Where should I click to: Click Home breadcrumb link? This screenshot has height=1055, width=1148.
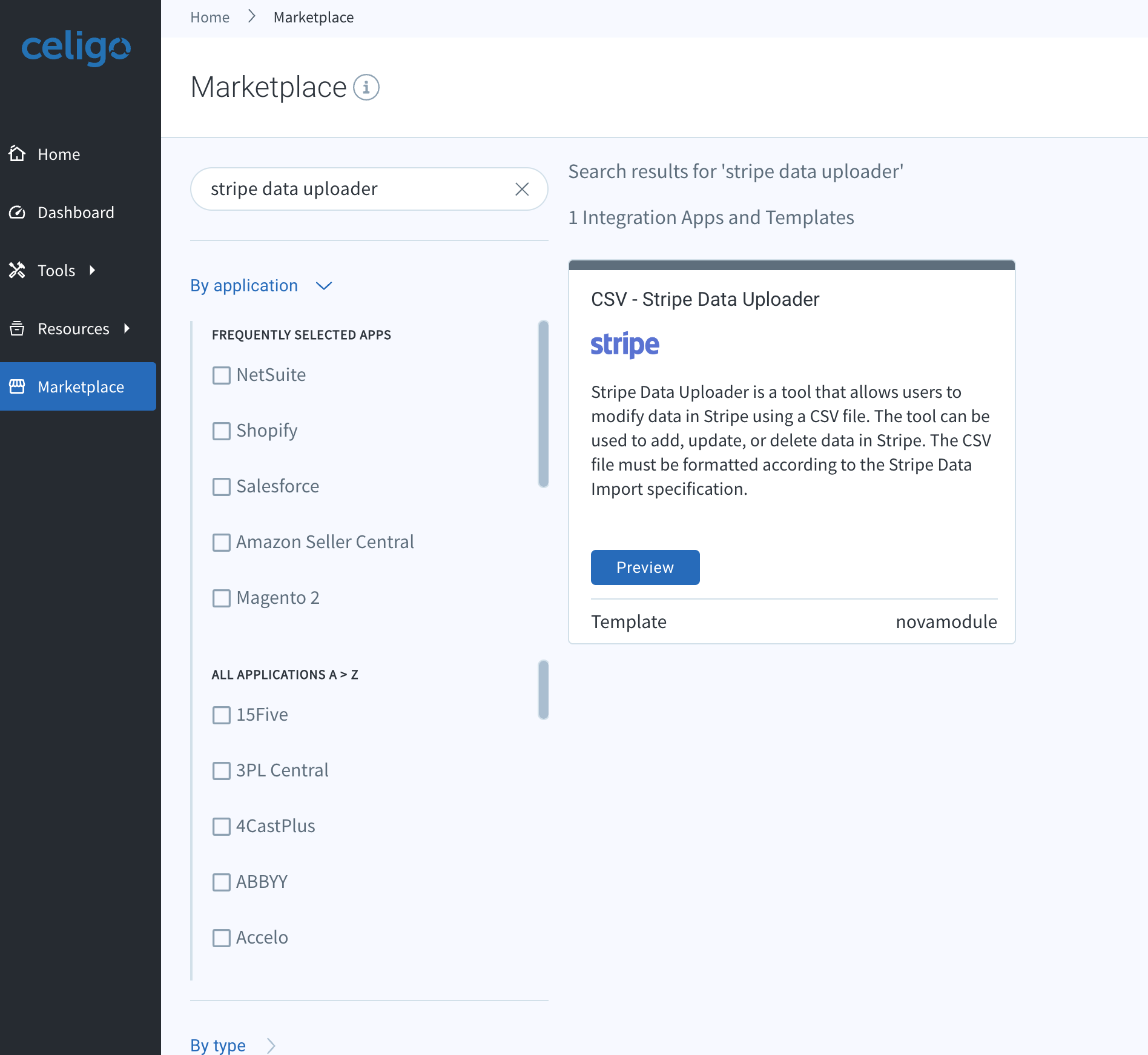click(x=209, y=17)
